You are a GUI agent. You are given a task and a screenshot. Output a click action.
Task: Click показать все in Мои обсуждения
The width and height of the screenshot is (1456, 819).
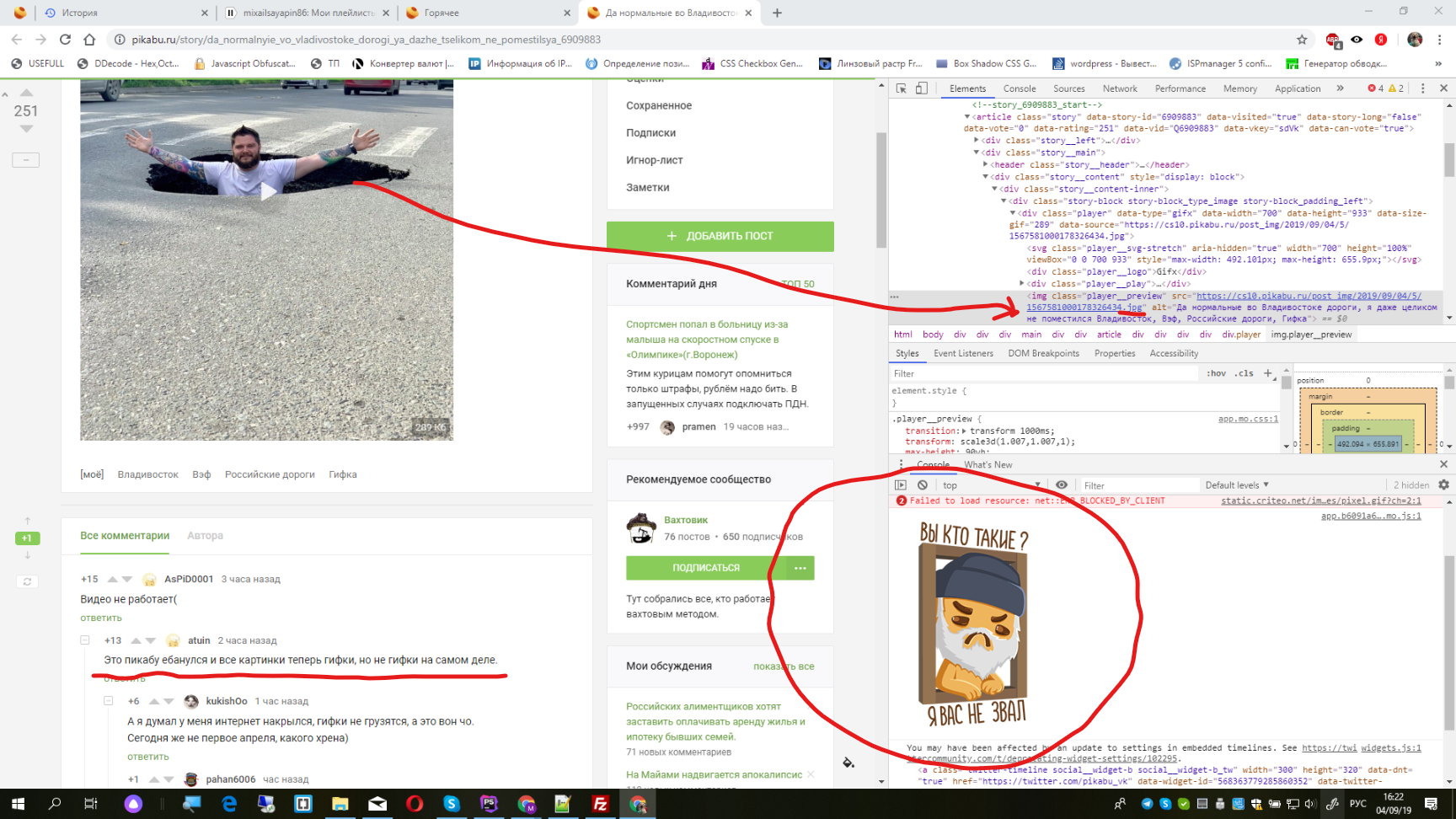(784, 666)
